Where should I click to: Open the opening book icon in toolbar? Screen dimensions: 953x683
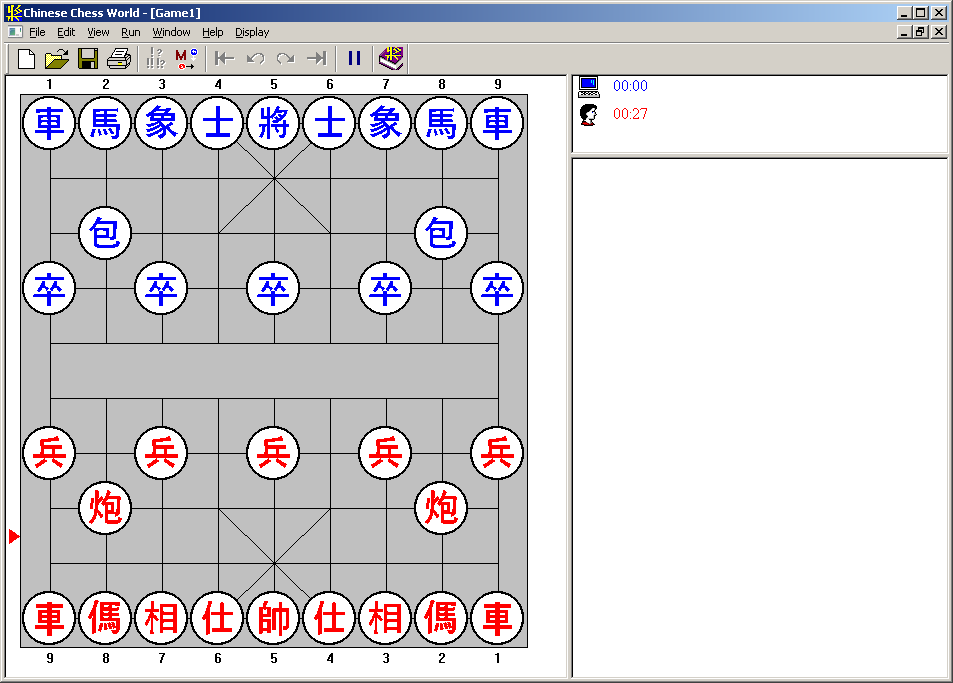[391, 58]
